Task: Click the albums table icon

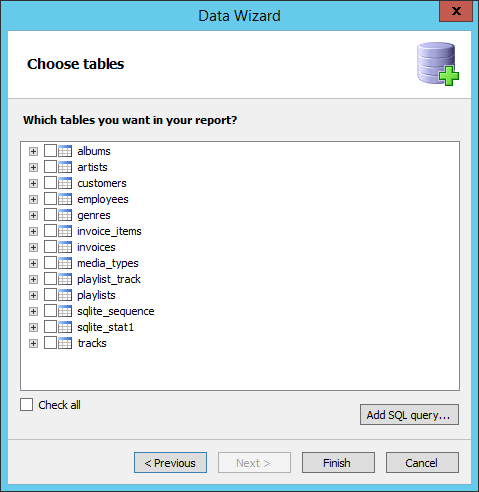Action: [x=65, y=151]
